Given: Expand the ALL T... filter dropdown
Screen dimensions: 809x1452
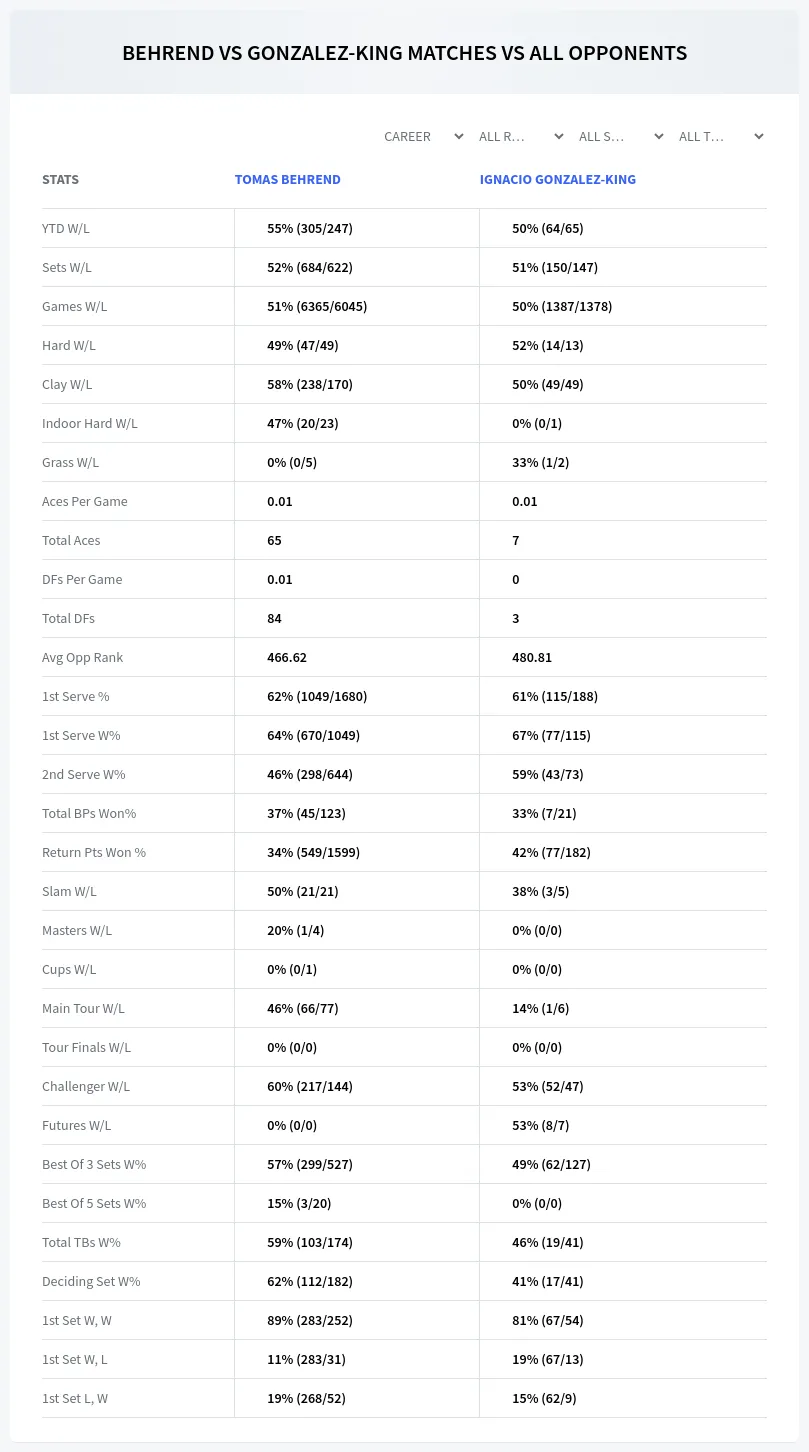Looking at the screenshot, I should 722,136.
